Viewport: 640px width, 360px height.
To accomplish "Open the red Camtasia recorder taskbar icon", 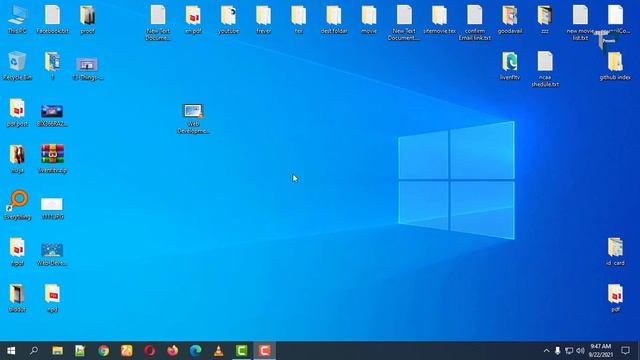I will pyautogui.click(x=264, y=351).
